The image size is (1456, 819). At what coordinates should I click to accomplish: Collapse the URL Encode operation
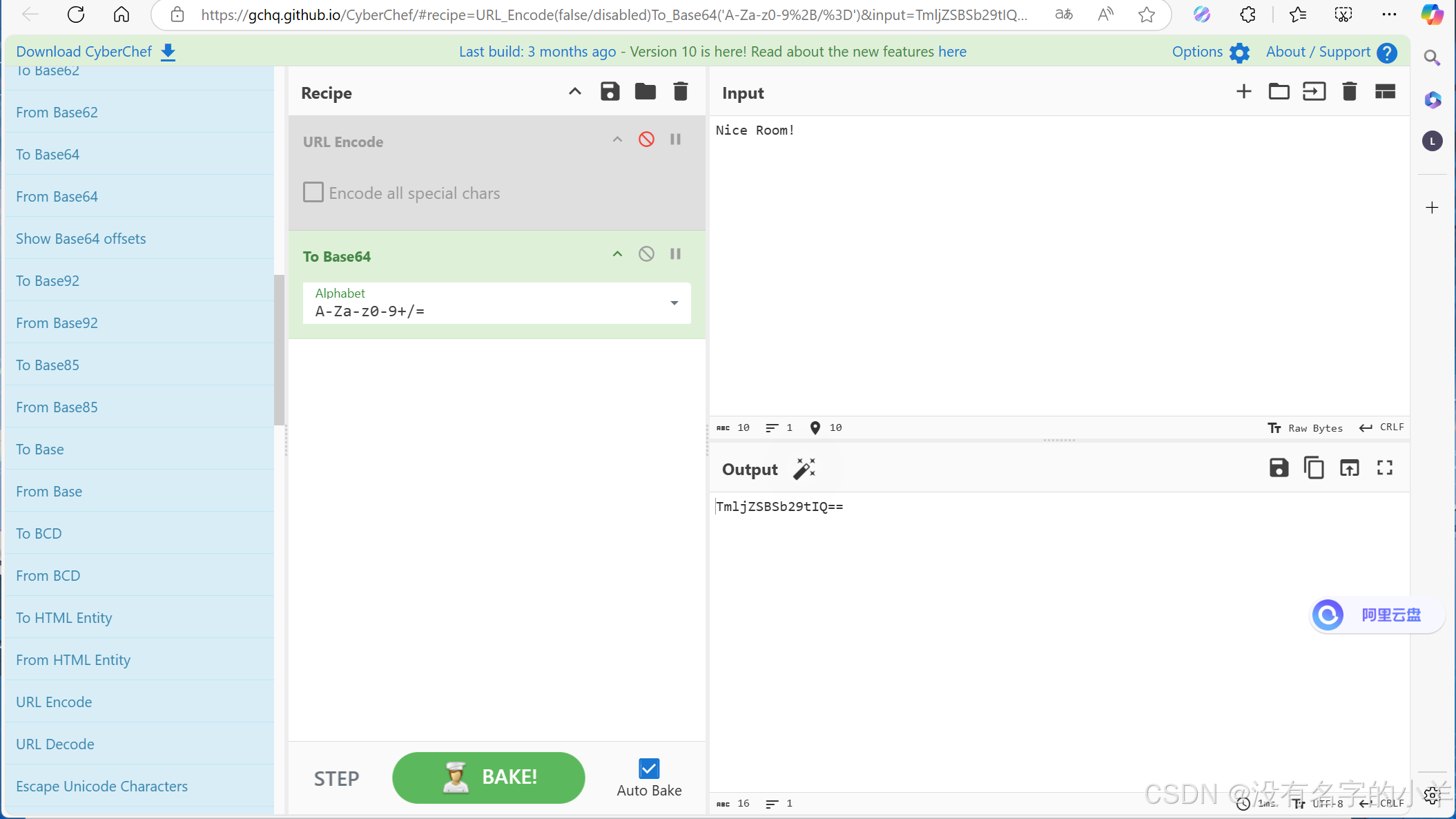[617, 139]
